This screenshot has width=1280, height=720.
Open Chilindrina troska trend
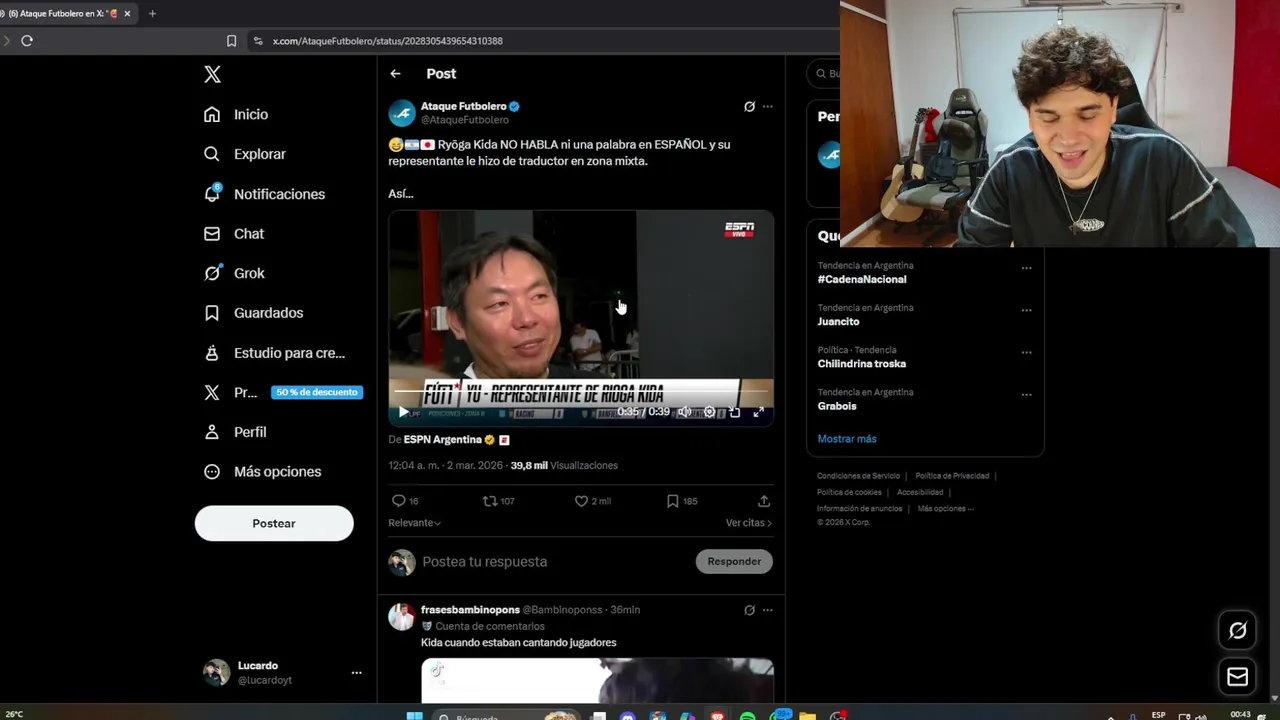[861, 364]
